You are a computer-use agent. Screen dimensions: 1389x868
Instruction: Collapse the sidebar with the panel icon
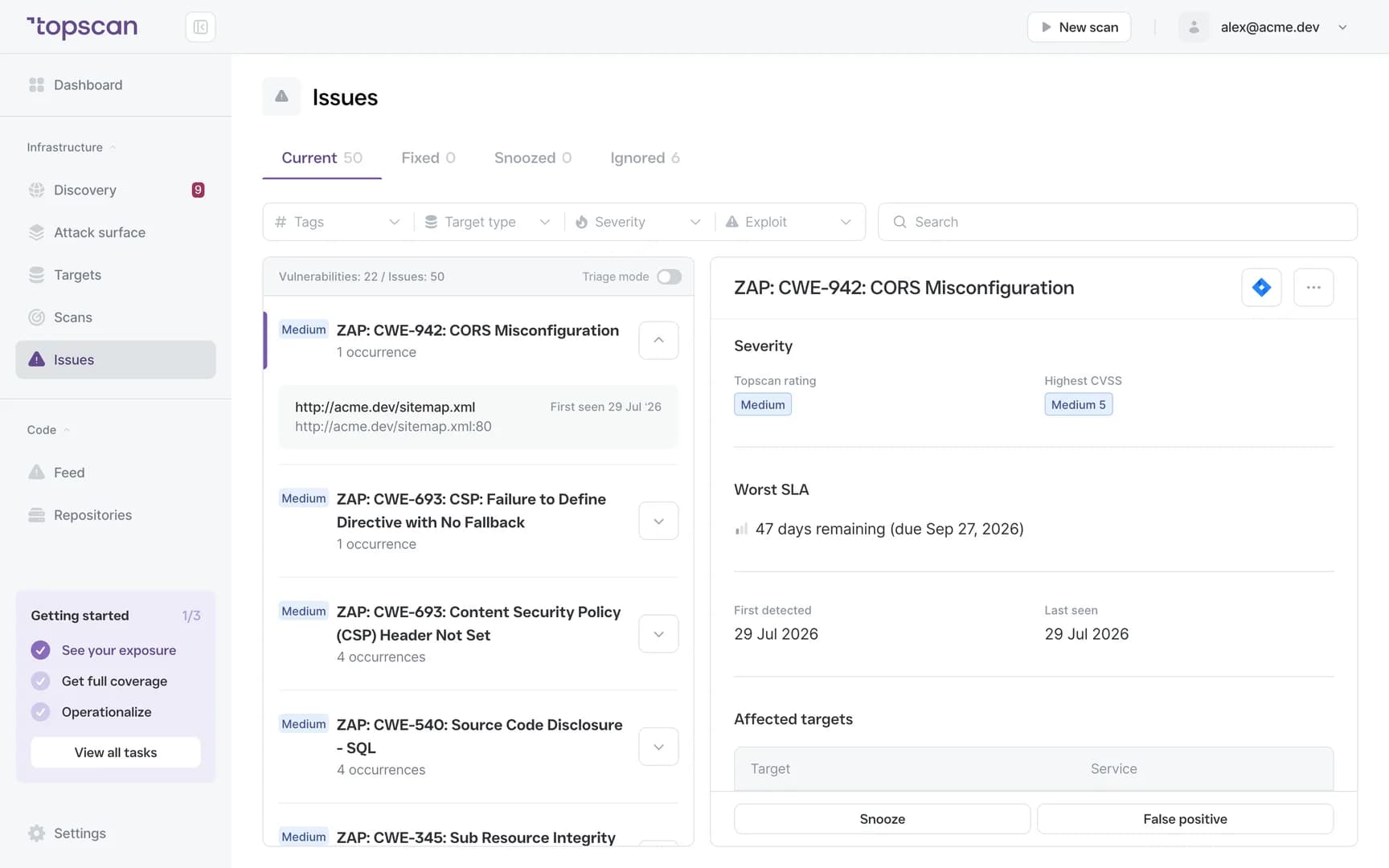[200, 27]
